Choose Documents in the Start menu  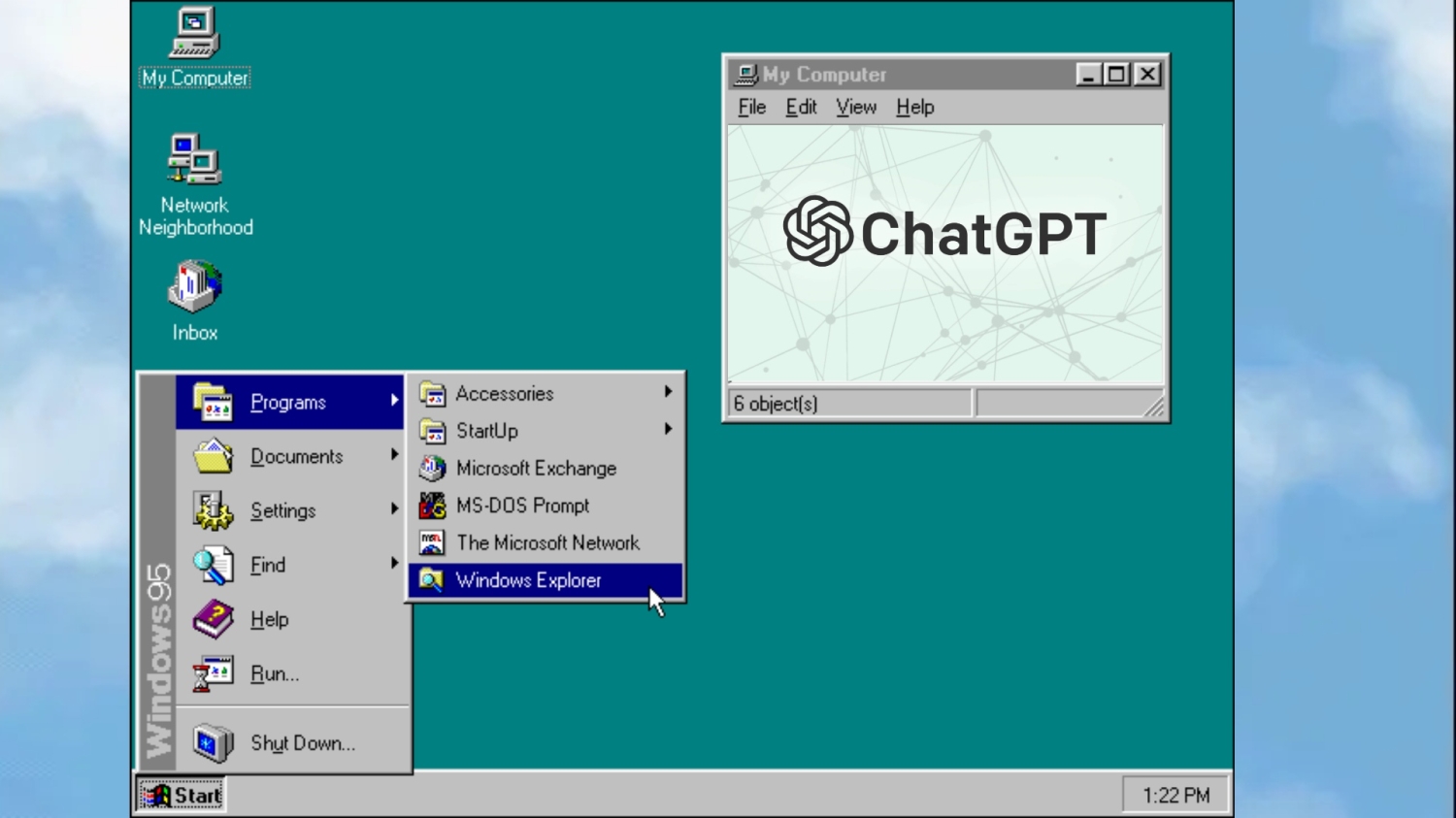click(x=289, y=456)
